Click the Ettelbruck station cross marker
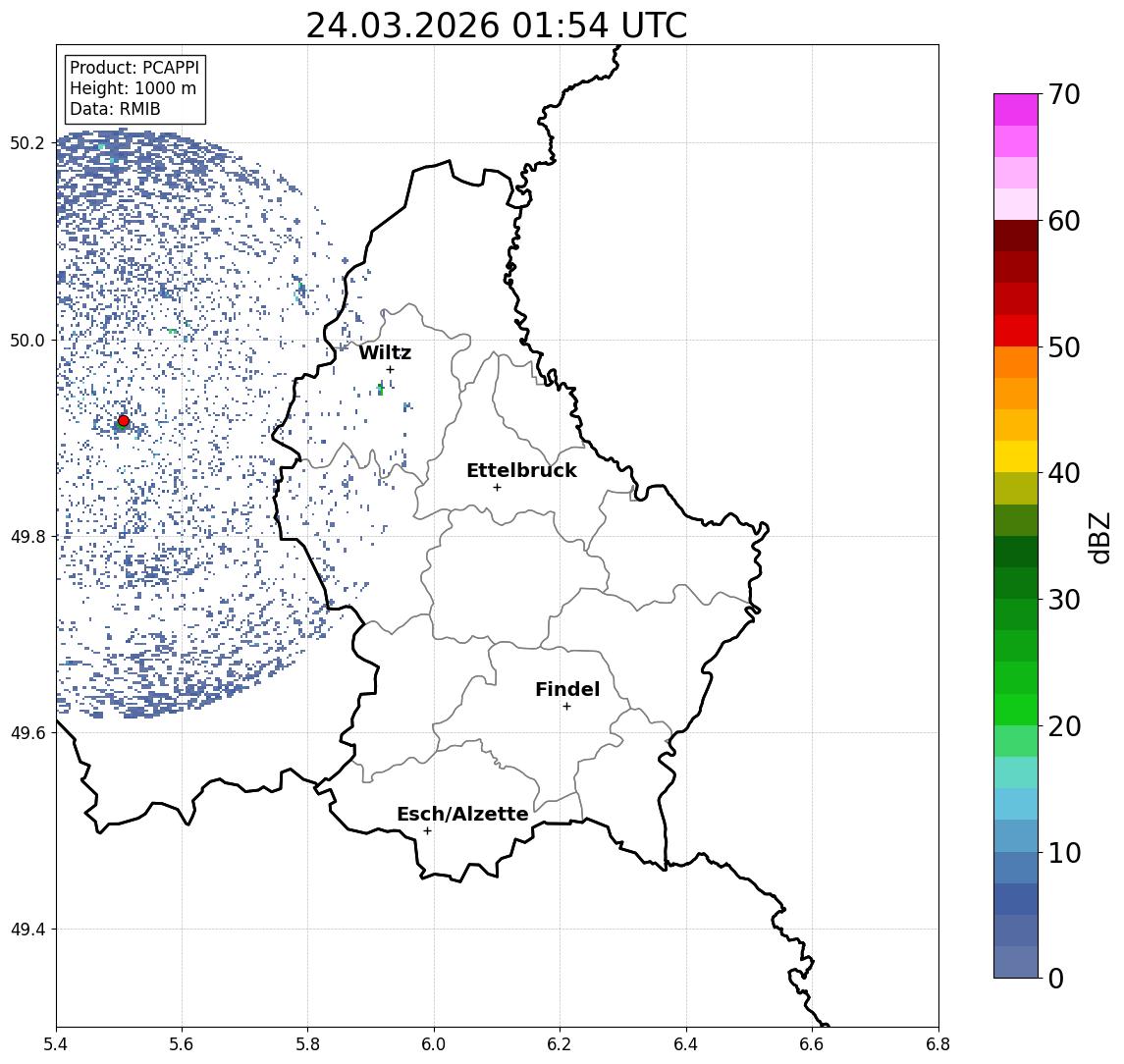Image resolution: width=1124 pixels, height=1064 pixels. coord(497,488)
